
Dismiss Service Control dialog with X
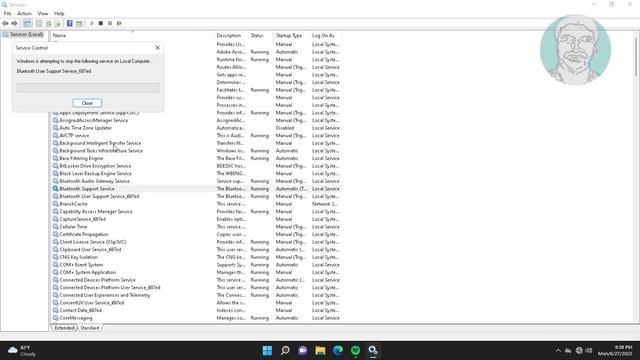(158, 48)
